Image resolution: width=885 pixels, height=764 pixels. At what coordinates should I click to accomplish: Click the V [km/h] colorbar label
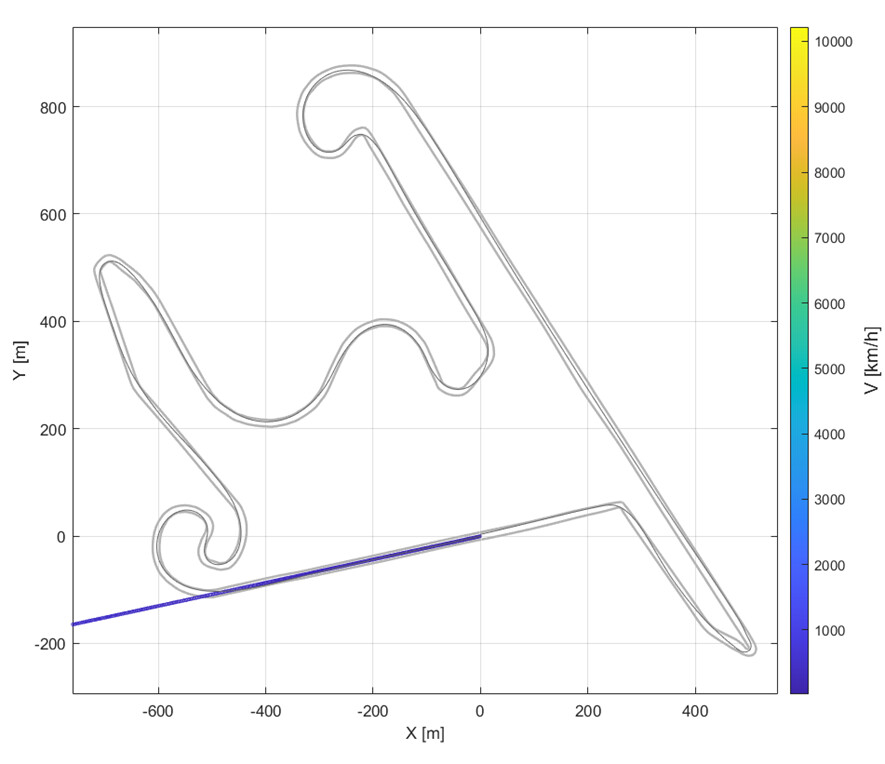[x=872, y=360]
